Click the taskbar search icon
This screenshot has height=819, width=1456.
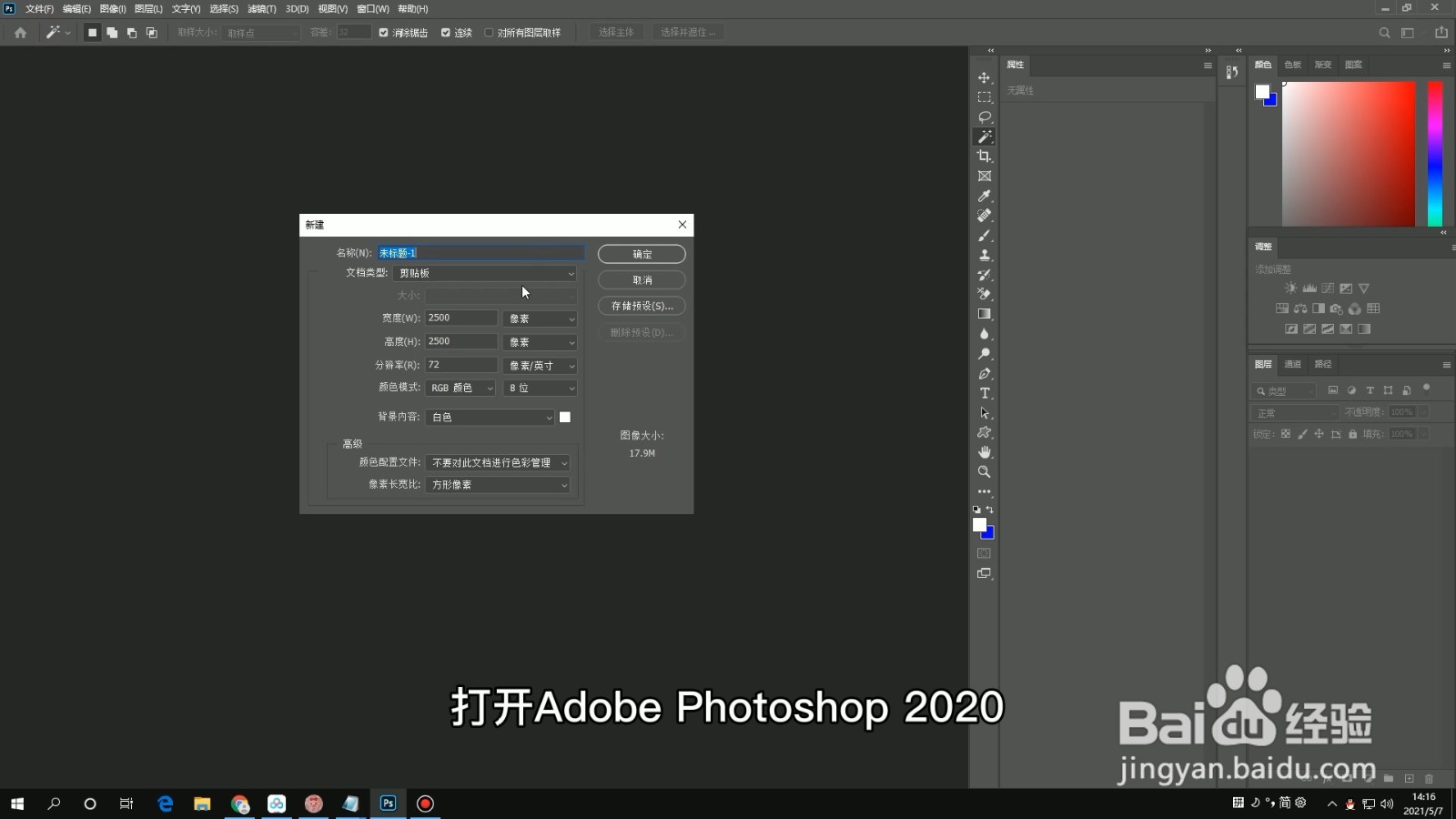[x=54, y=804]
